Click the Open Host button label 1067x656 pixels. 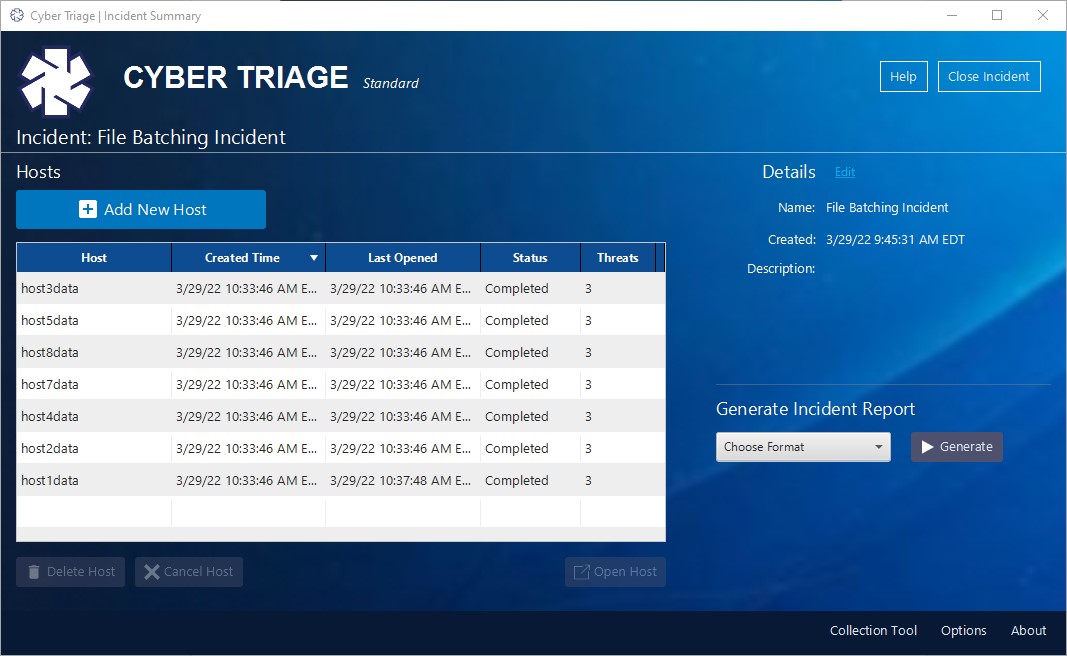tap(625, 572)
